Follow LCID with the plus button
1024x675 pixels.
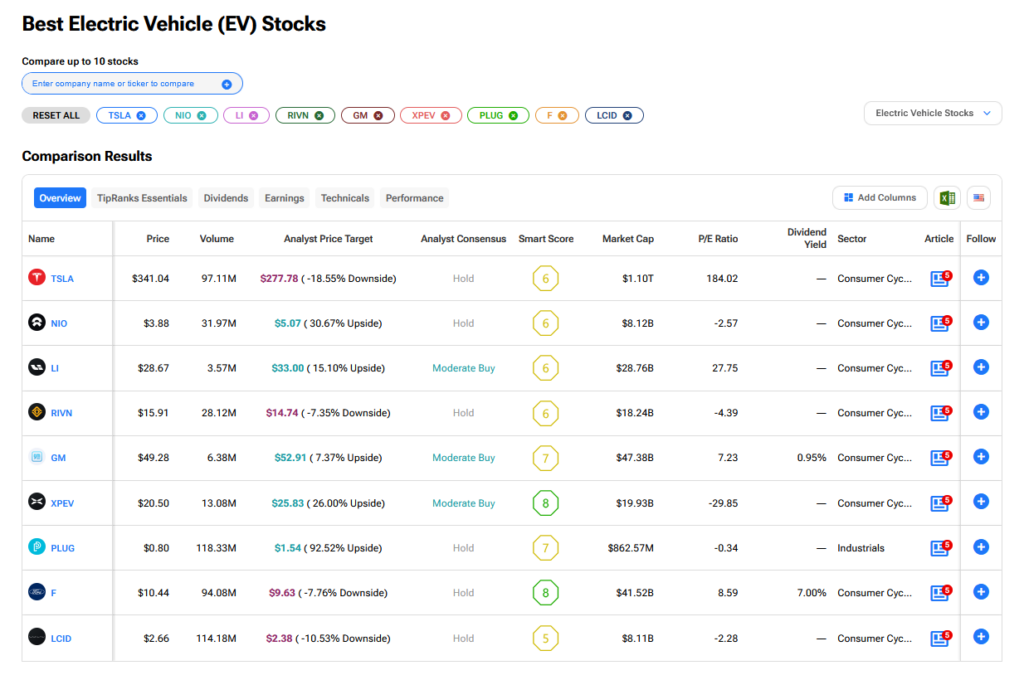pyautogui.click(x=981, y=636)
